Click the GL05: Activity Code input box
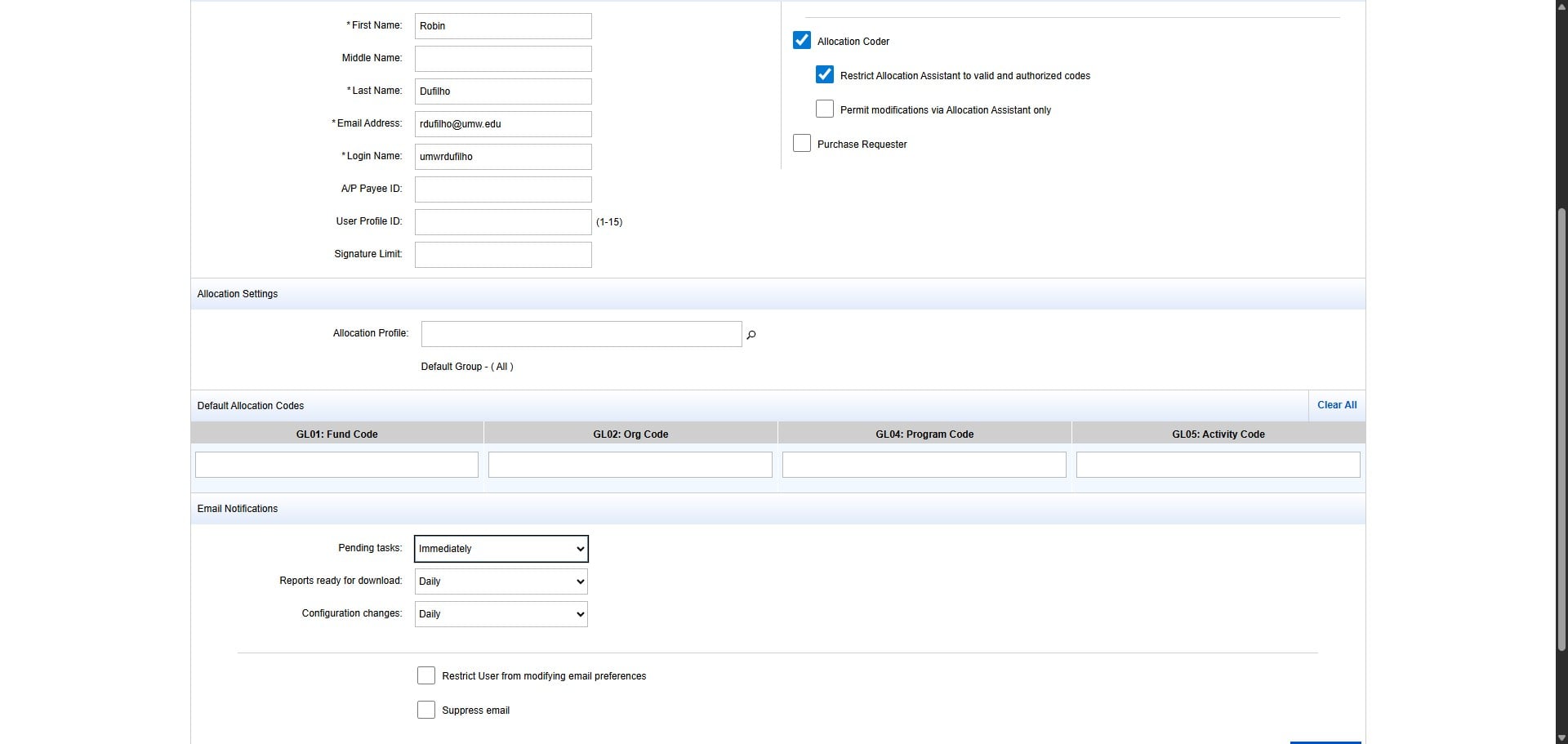This screenshot has width=1568, height=744. coord(1218,464)
